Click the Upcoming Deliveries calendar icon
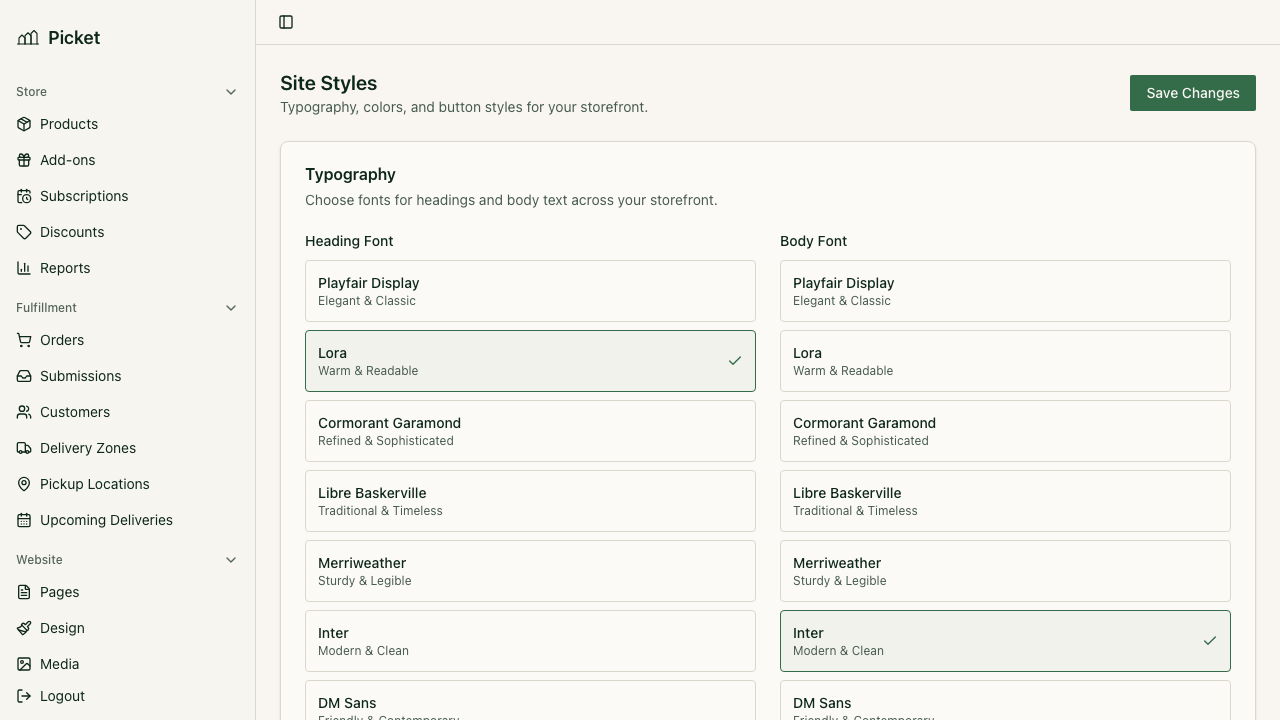The width and height of the screenshot is (1280, 720). click(x=24, y=520)
